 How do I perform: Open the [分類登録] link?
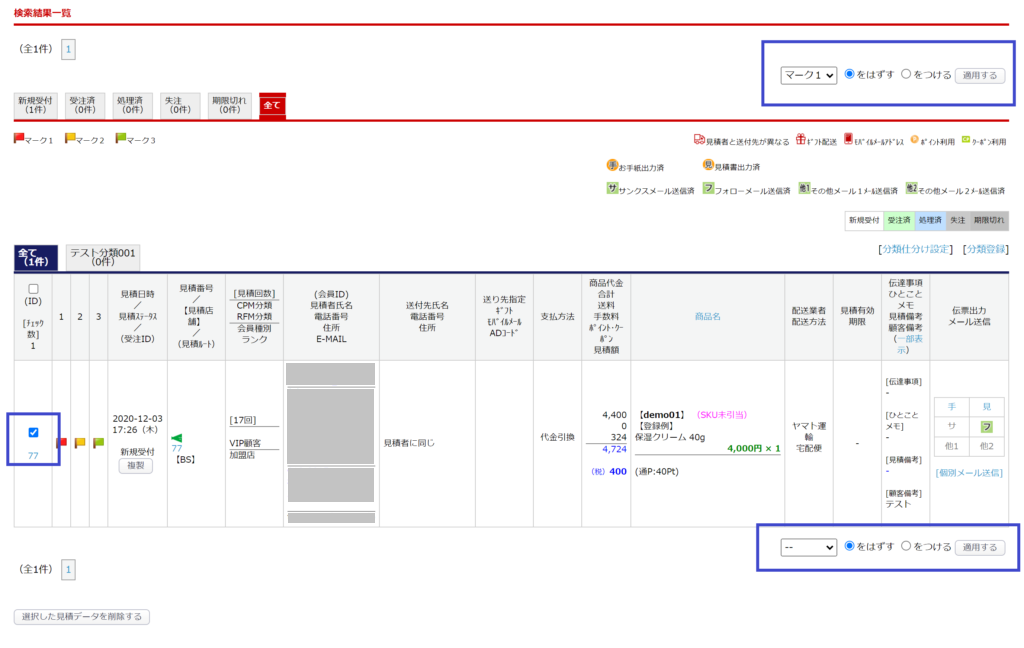(985, 250)
